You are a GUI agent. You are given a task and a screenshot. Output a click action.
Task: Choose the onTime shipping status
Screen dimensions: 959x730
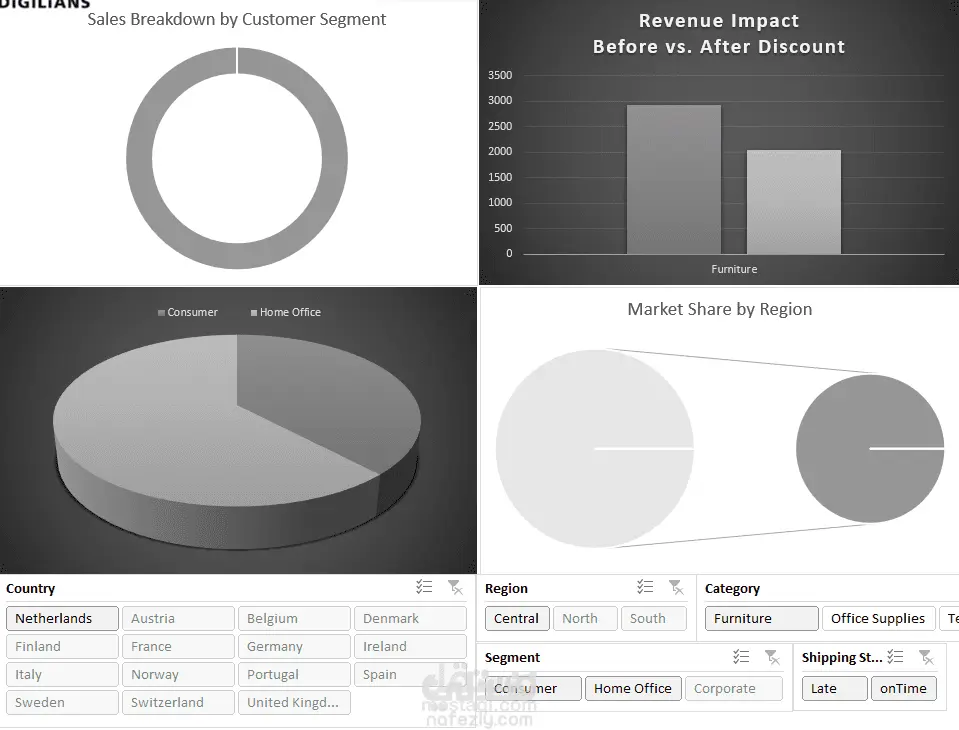point(903,688)
